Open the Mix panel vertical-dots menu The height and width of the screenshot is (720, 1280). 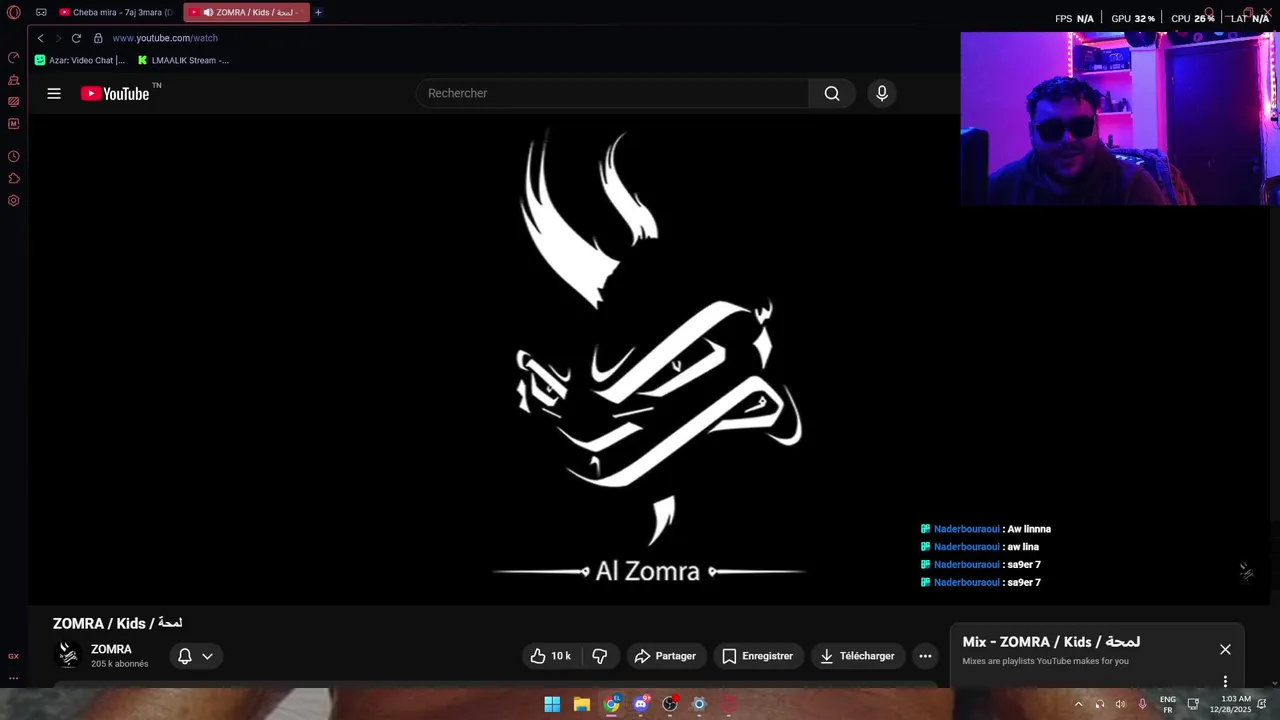pyautogui.click(x=1225, y=681)
